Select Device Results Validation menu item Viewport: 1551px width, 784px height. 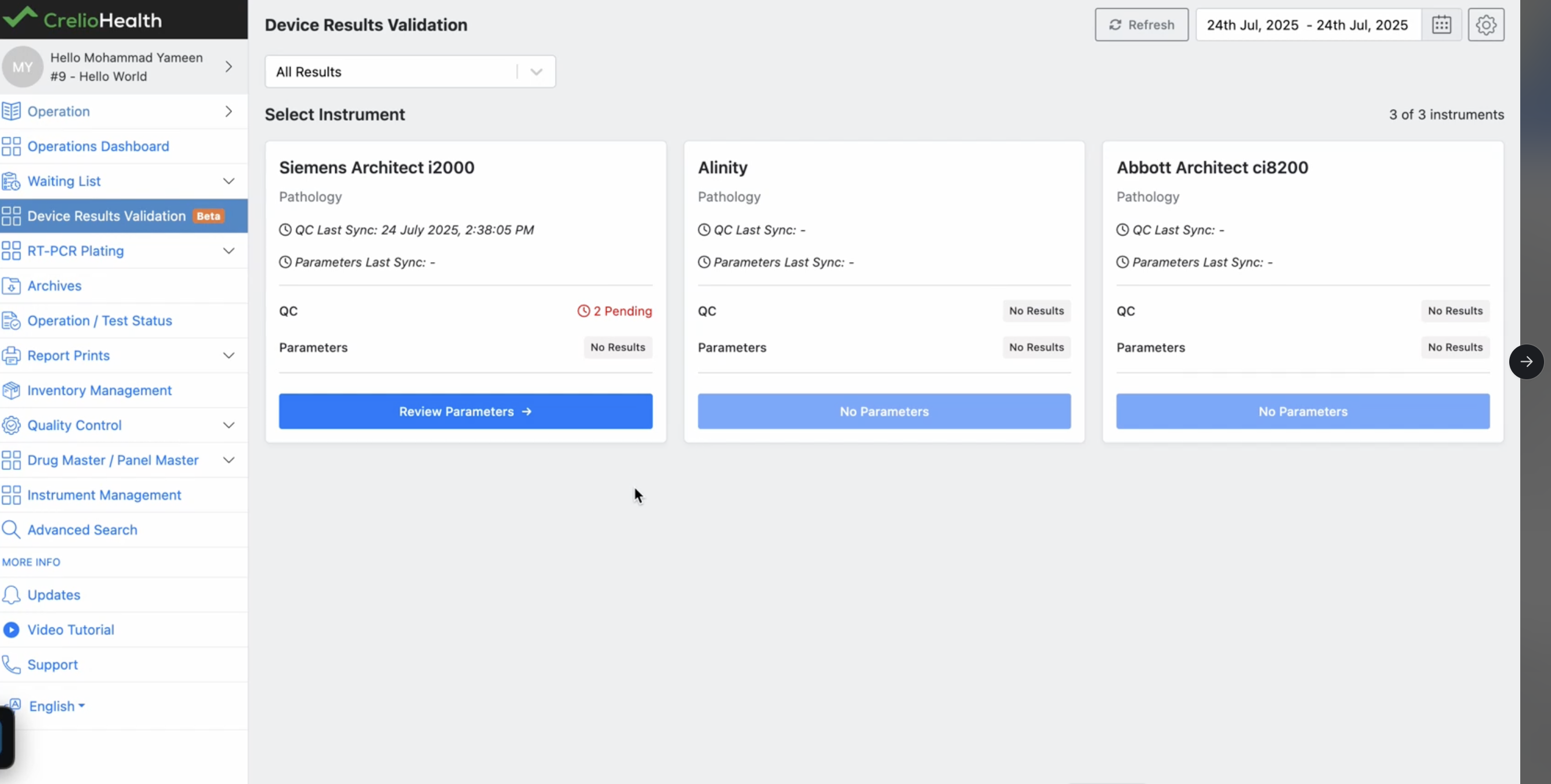tap(124, 216)
